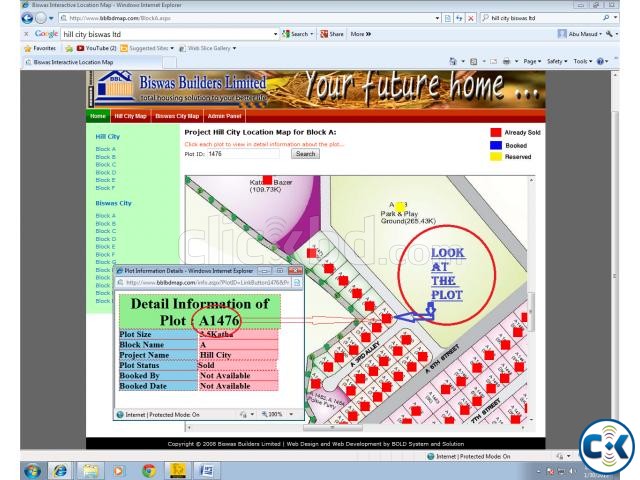Click the red sold plot at Katcha Bazer

click(267, 180)
